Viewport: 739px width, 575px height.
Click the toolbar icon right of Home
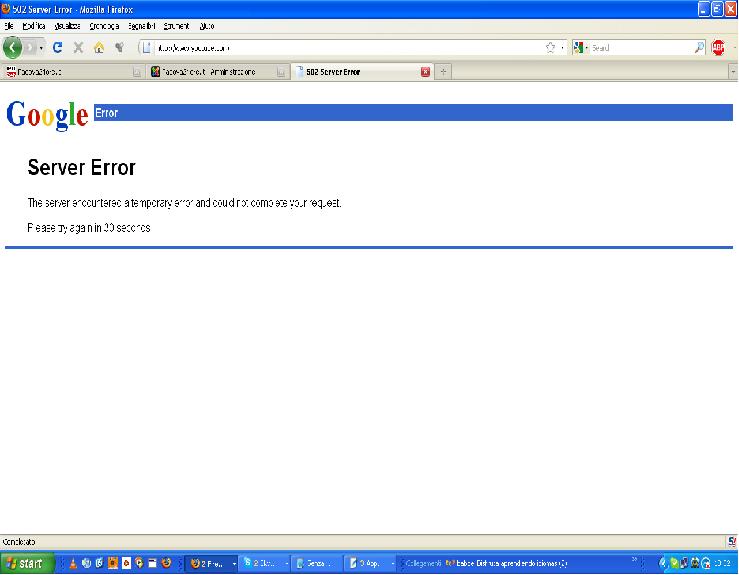click(x=119, y=47)
